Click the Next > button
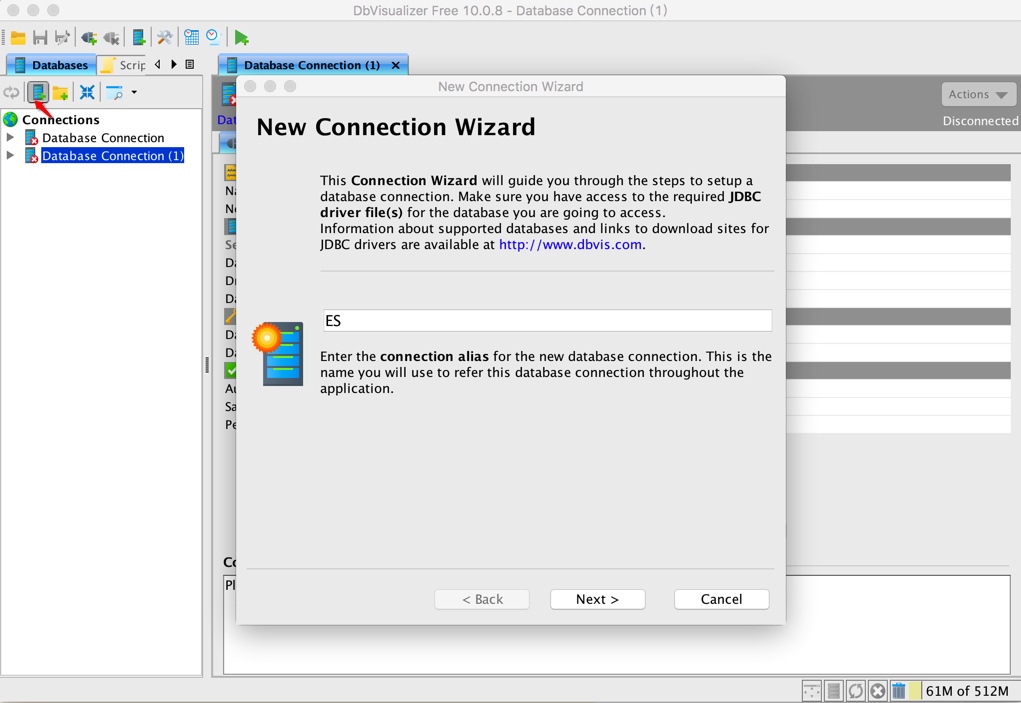1021x703 pixels. click(x=597, y=599)
